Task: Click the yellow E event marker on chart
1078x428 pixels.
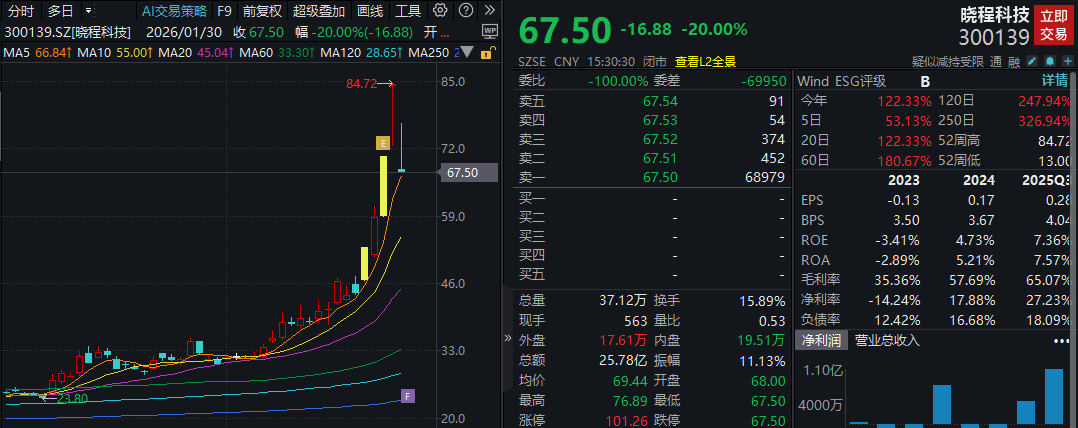Action: [x=382, y=143]
